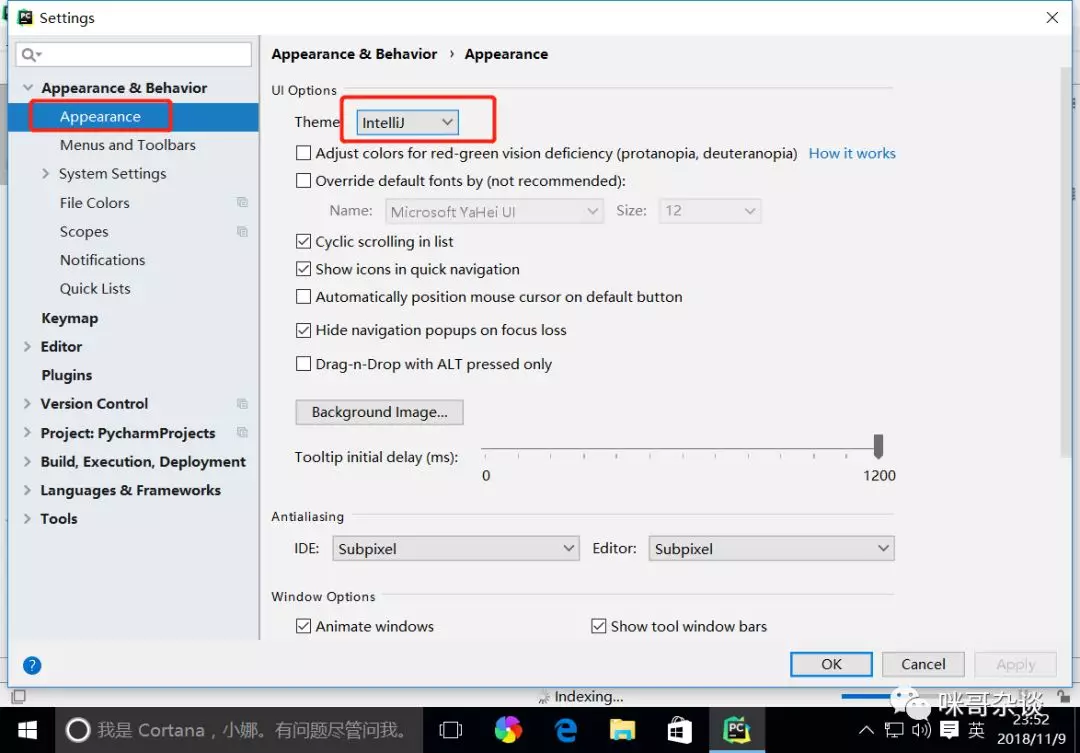This screenshot has height=753, width=1080.
Task: Open the How it works link
Action: (x=852, y=153)
